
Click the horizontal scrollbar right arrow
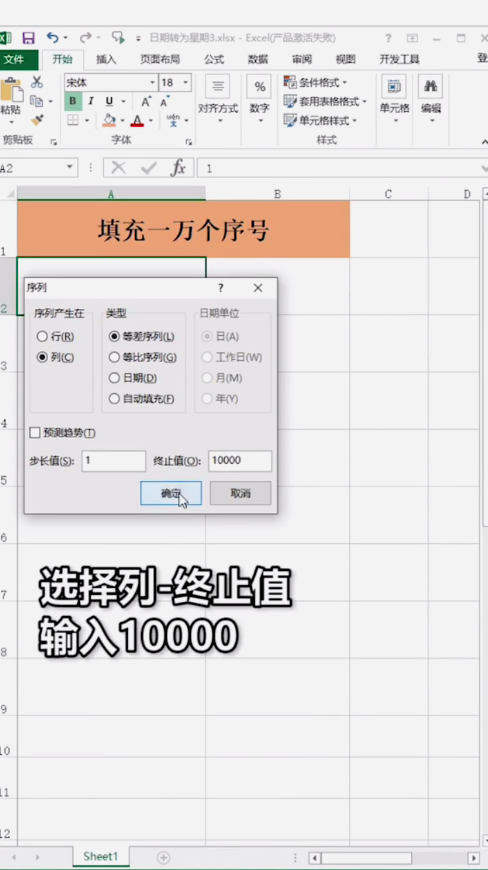pyautogui.click(x=473, y=858)
